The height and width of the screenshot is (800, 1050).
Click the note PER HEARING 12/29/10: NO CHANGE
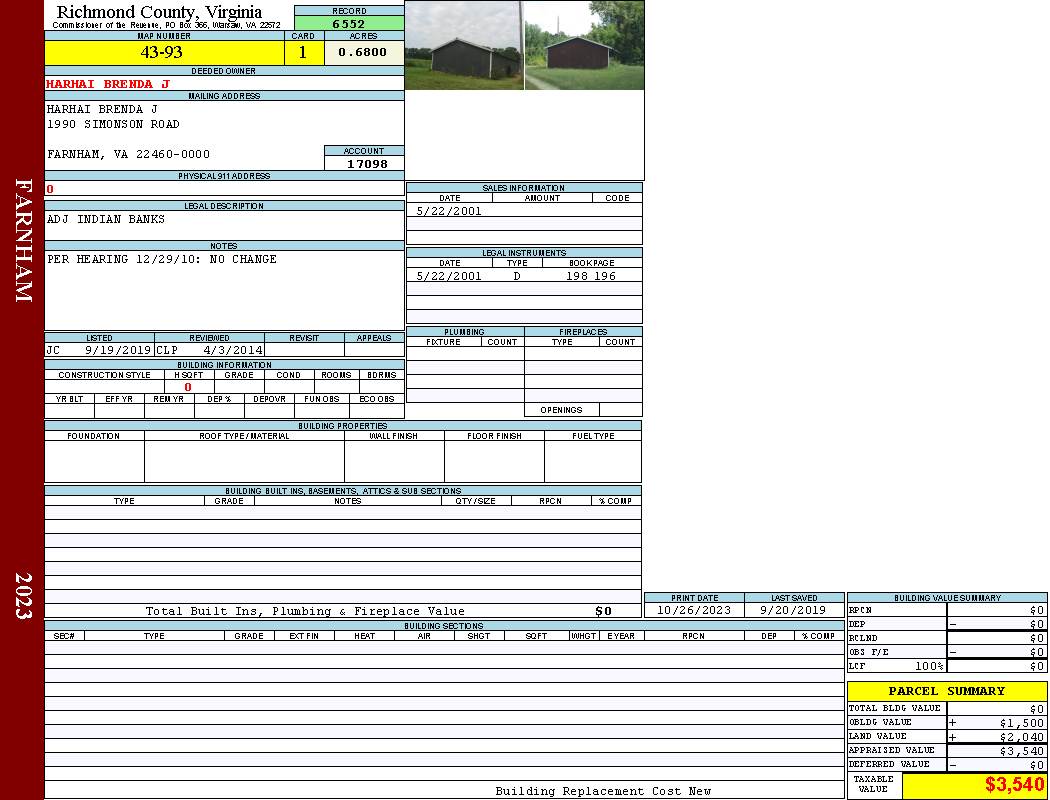pos(161,259)
